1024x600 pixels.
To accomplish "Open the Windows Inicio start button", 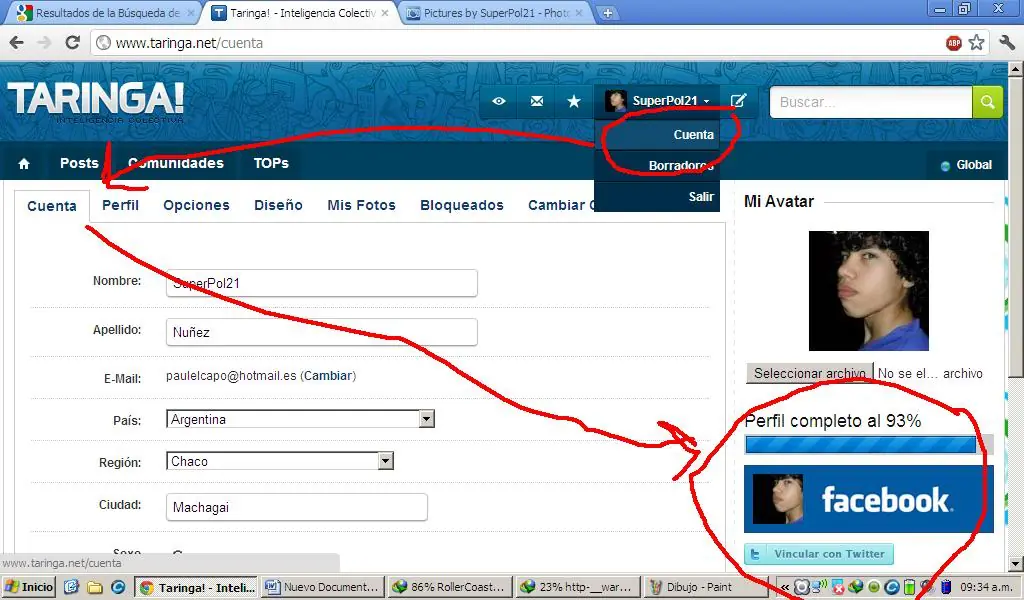I will pos(29,586).
